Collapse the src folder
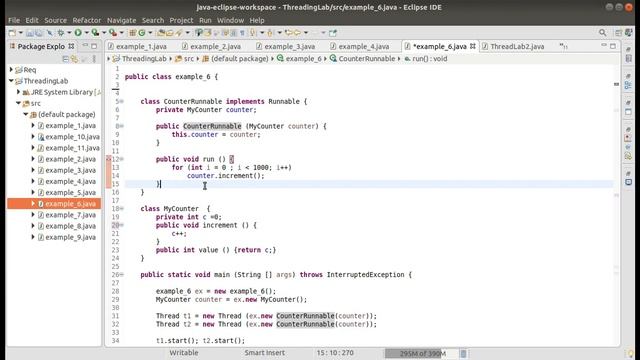 [18, 103]
